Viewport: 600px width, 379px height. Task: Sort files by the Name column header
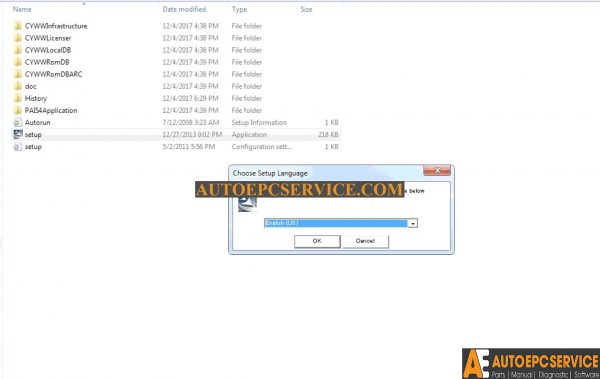pyautogui.click(x=22, y=9)
